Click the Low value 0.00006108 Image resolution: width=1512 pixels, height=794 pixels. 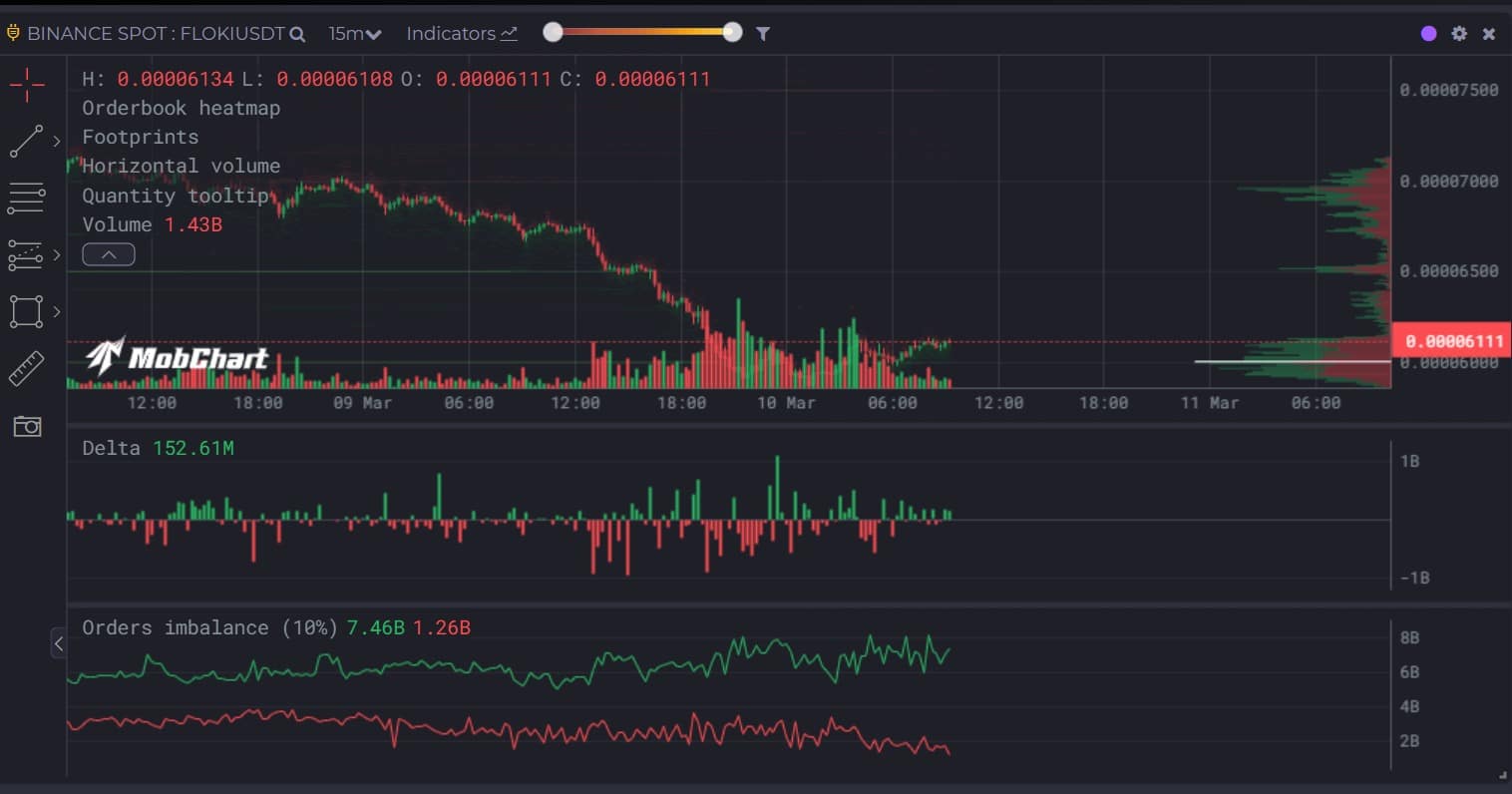tap(335, 79)
